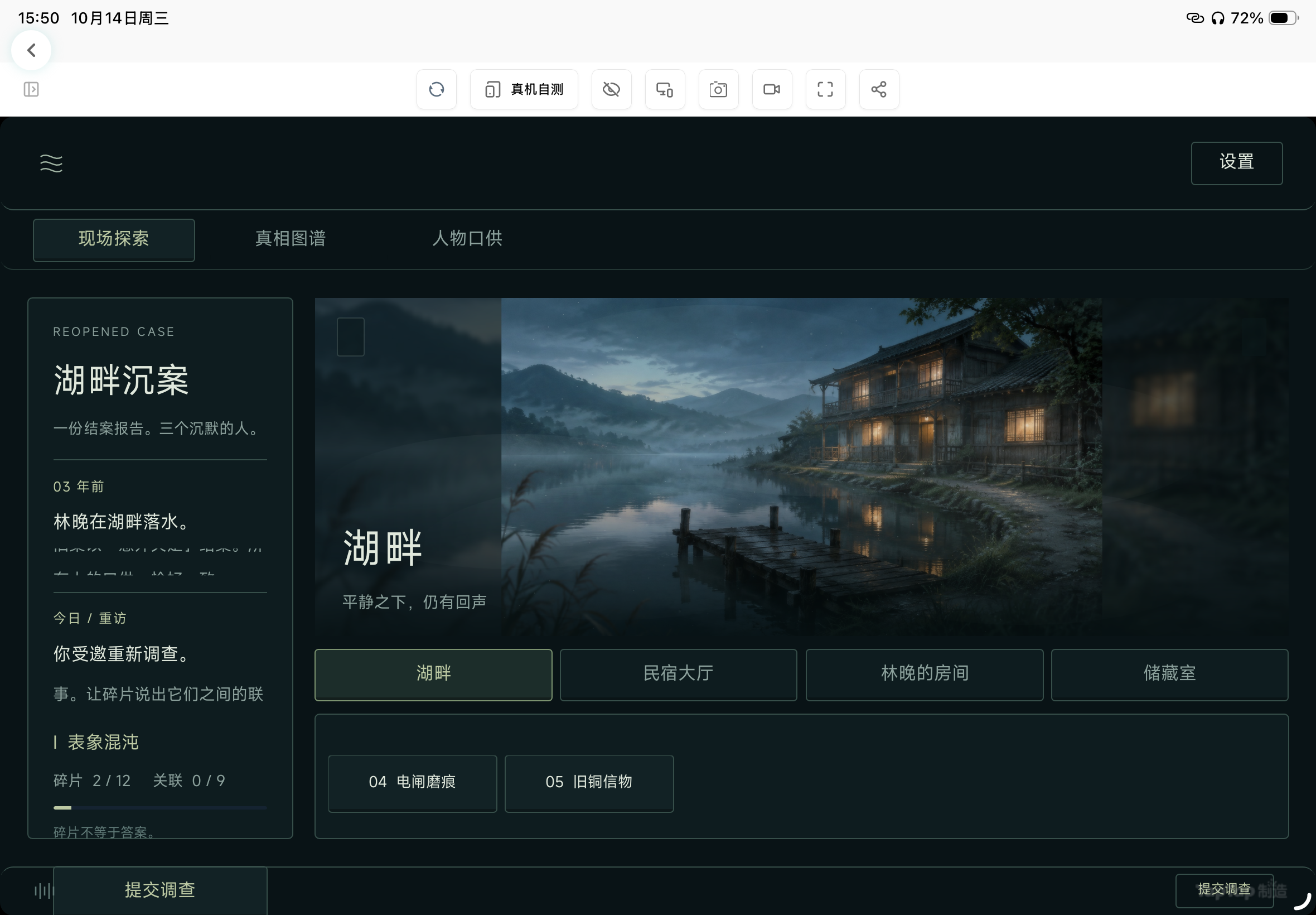Toggle the crossed-eye visibility icon

click(611, 89)
